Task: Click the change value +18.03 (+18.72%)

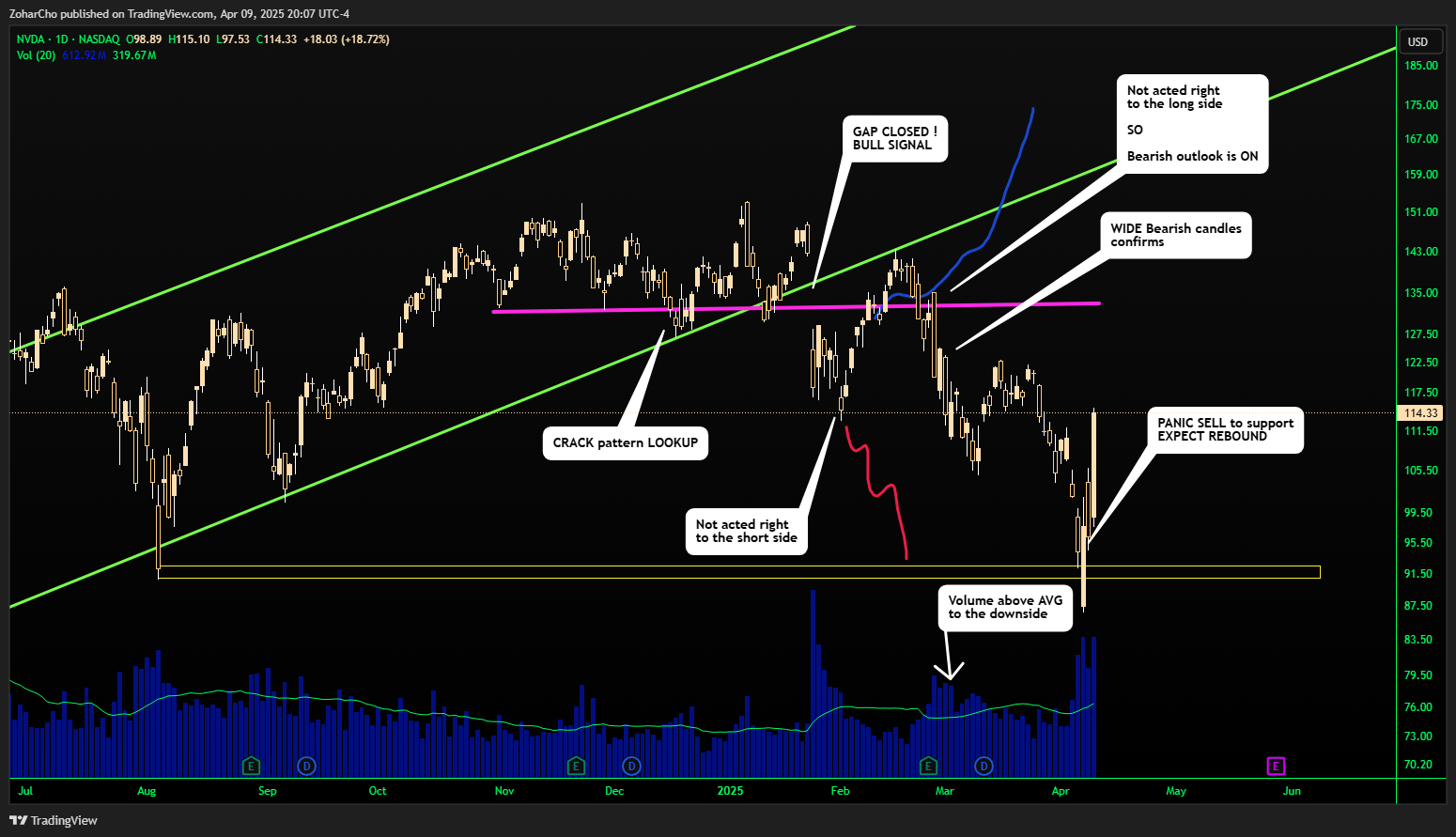Action: (x=347, y=39)
